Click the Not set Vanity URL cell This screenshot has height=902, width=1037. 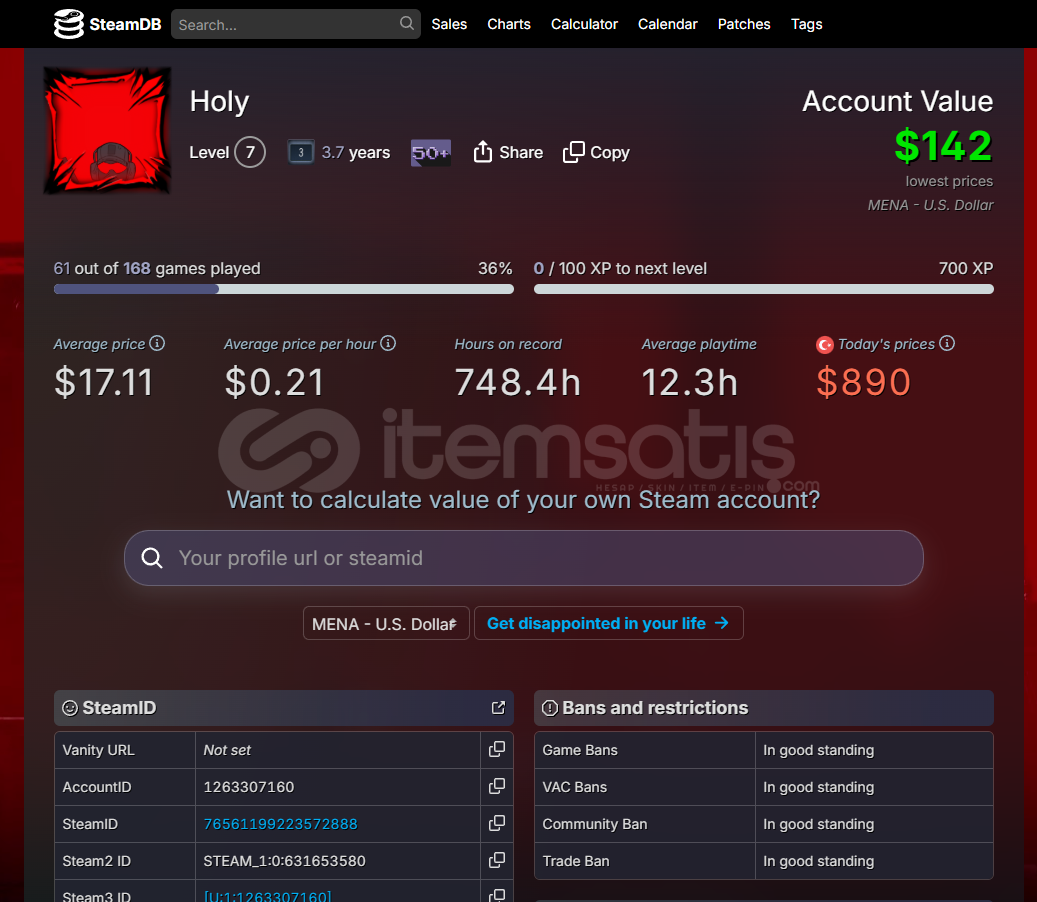click(x=338, y=750)
